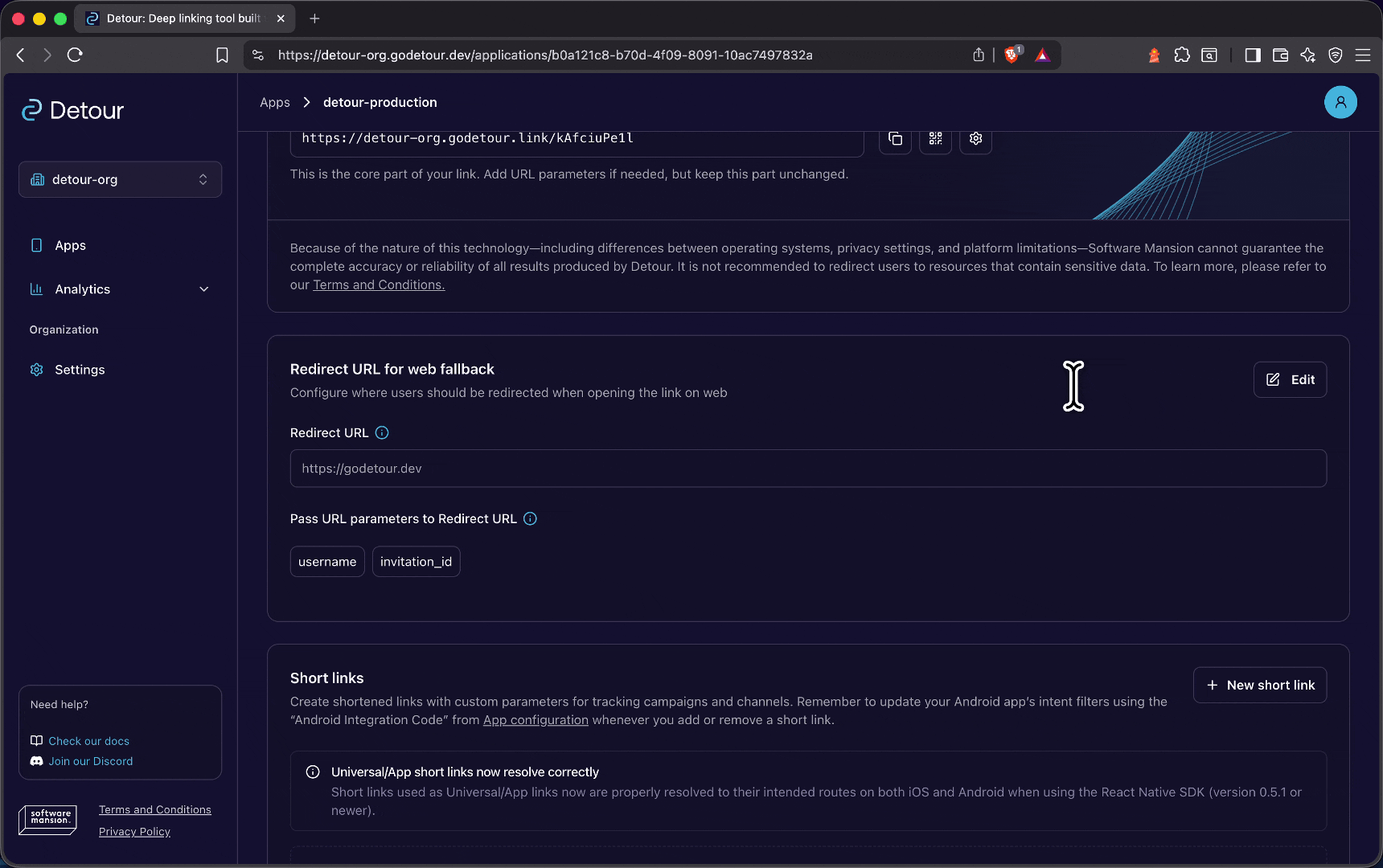The width and height of the screenshot is (1383, 868).
Task: Open the Brave Shields icon
Action: 1012,55
